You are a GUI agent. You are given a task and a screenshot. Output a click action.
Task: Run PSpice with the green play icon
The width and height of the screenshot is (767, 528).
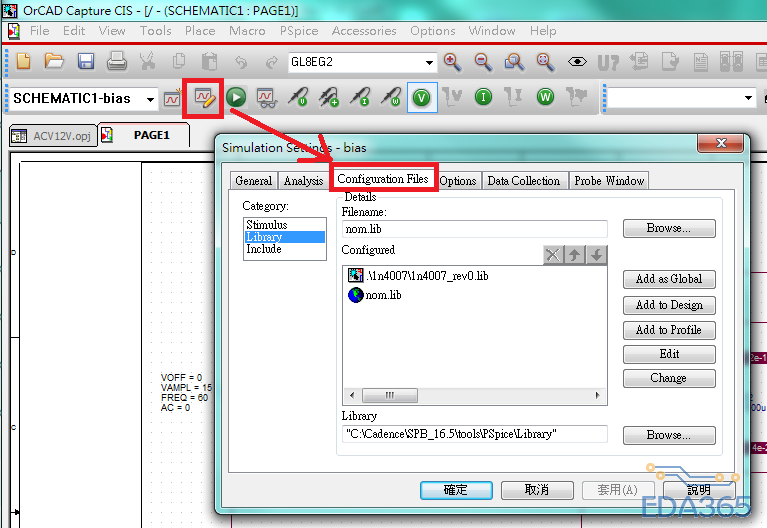[x=236, y=97]
